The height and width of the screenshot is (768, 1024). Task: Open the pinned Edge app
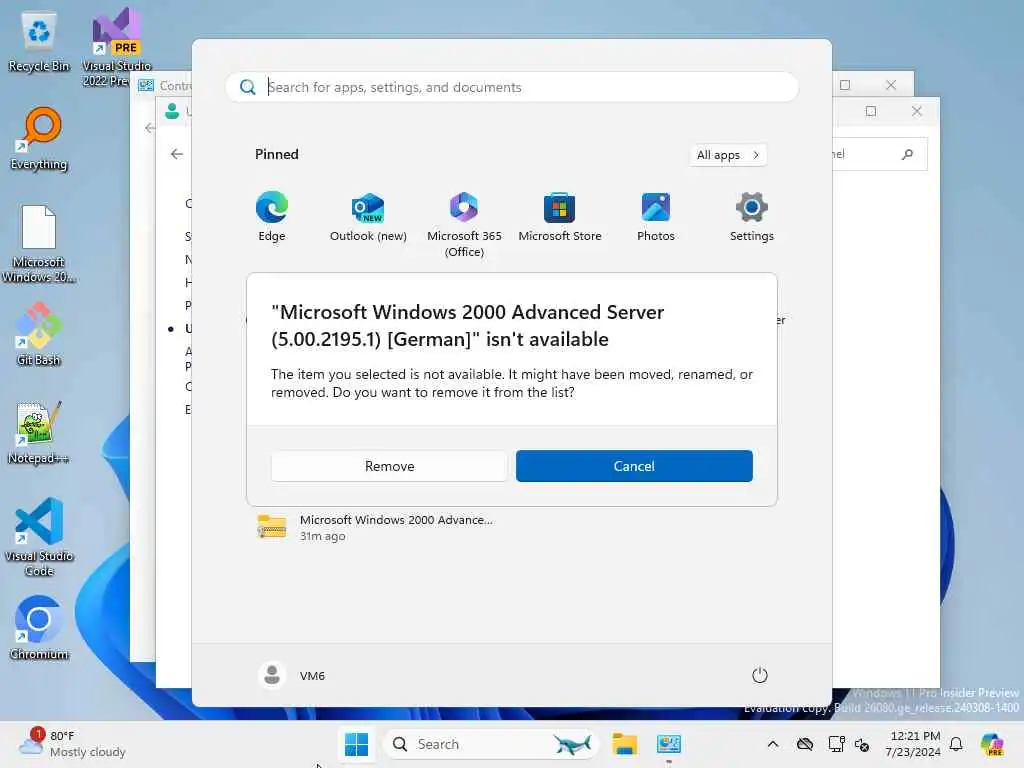(x=272, y=217)
